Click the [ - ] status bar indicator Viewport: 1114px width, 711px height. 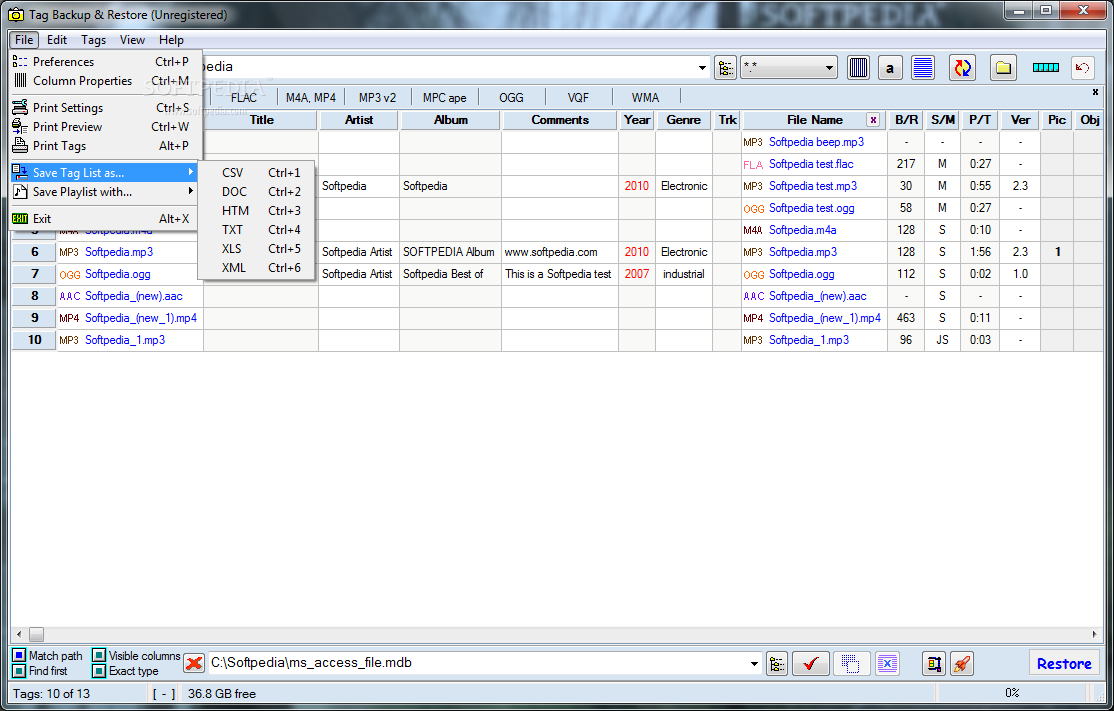pos(163,694)
